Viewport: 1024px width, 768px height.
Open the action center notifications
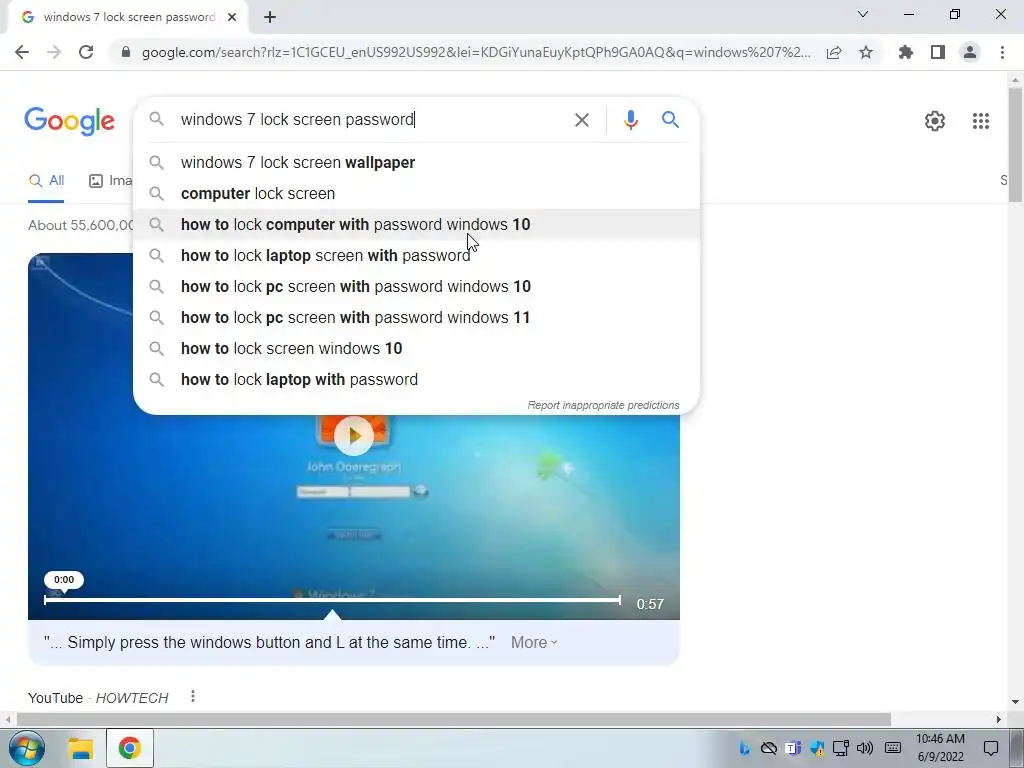[x=991, y=748]
